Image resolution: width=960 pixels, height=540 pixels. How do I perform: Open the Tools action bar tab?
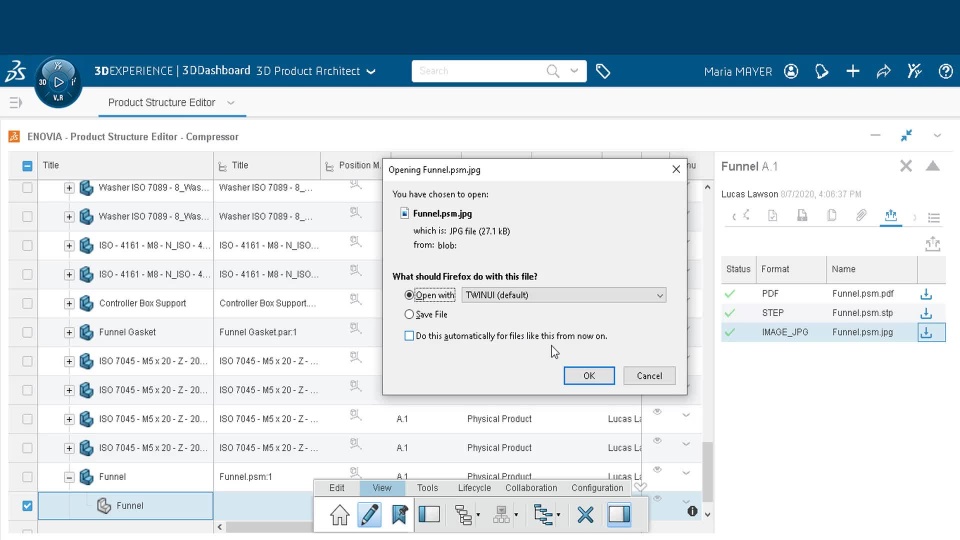point(427,488)
